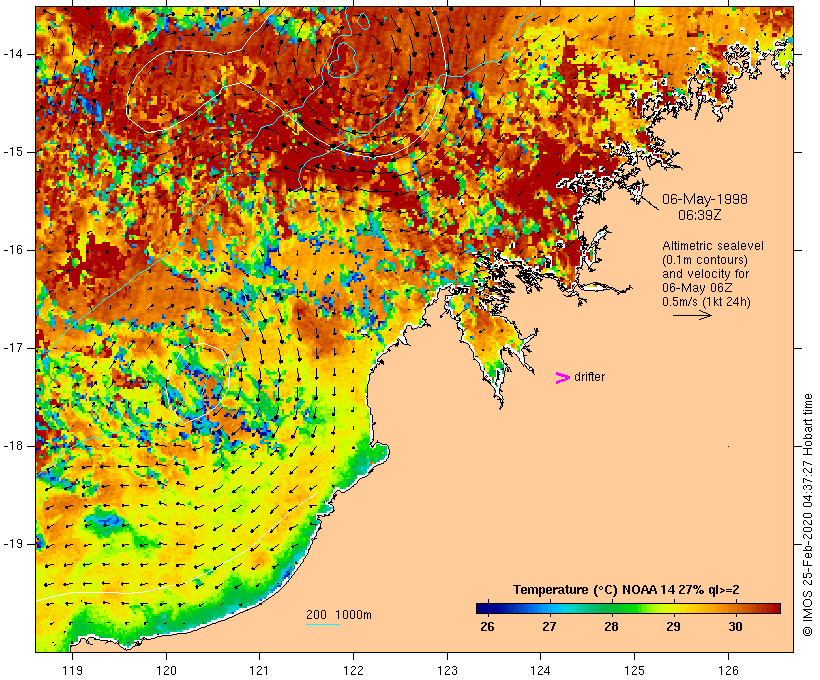Screen dimensions: 820x680
Task: Click the longitude axis label 126
Action: [728, 671]
